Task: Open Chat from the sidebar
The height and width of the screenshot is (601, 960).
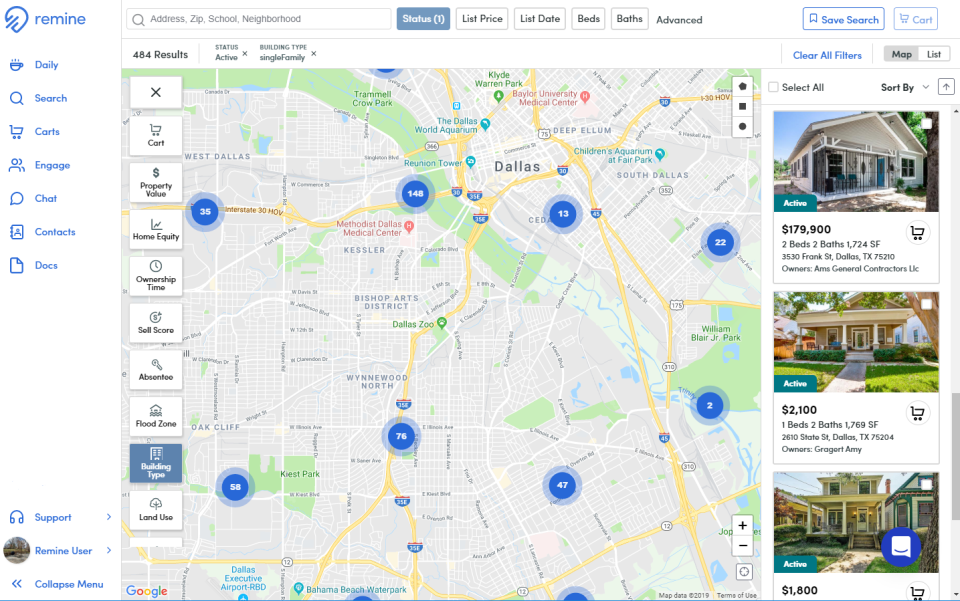Action: tap(33, 198)
